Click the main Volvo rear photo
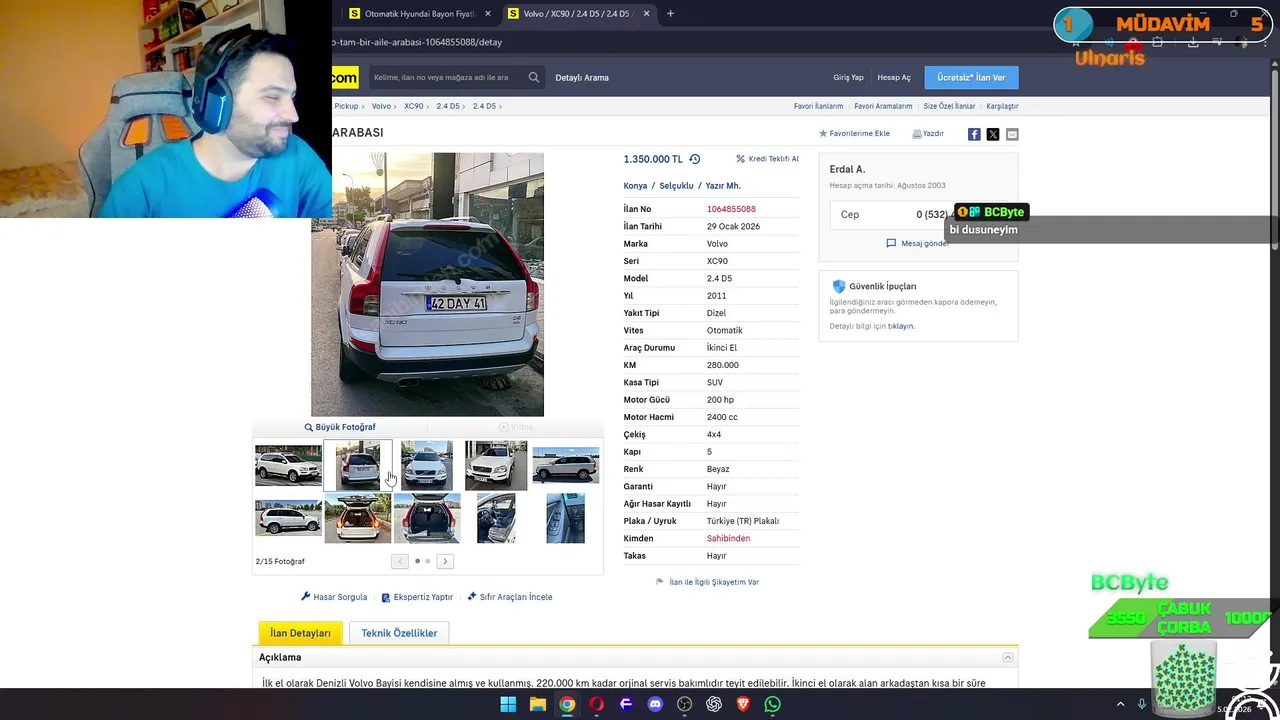Screen dimensions: 1280x720 (427, 284)
